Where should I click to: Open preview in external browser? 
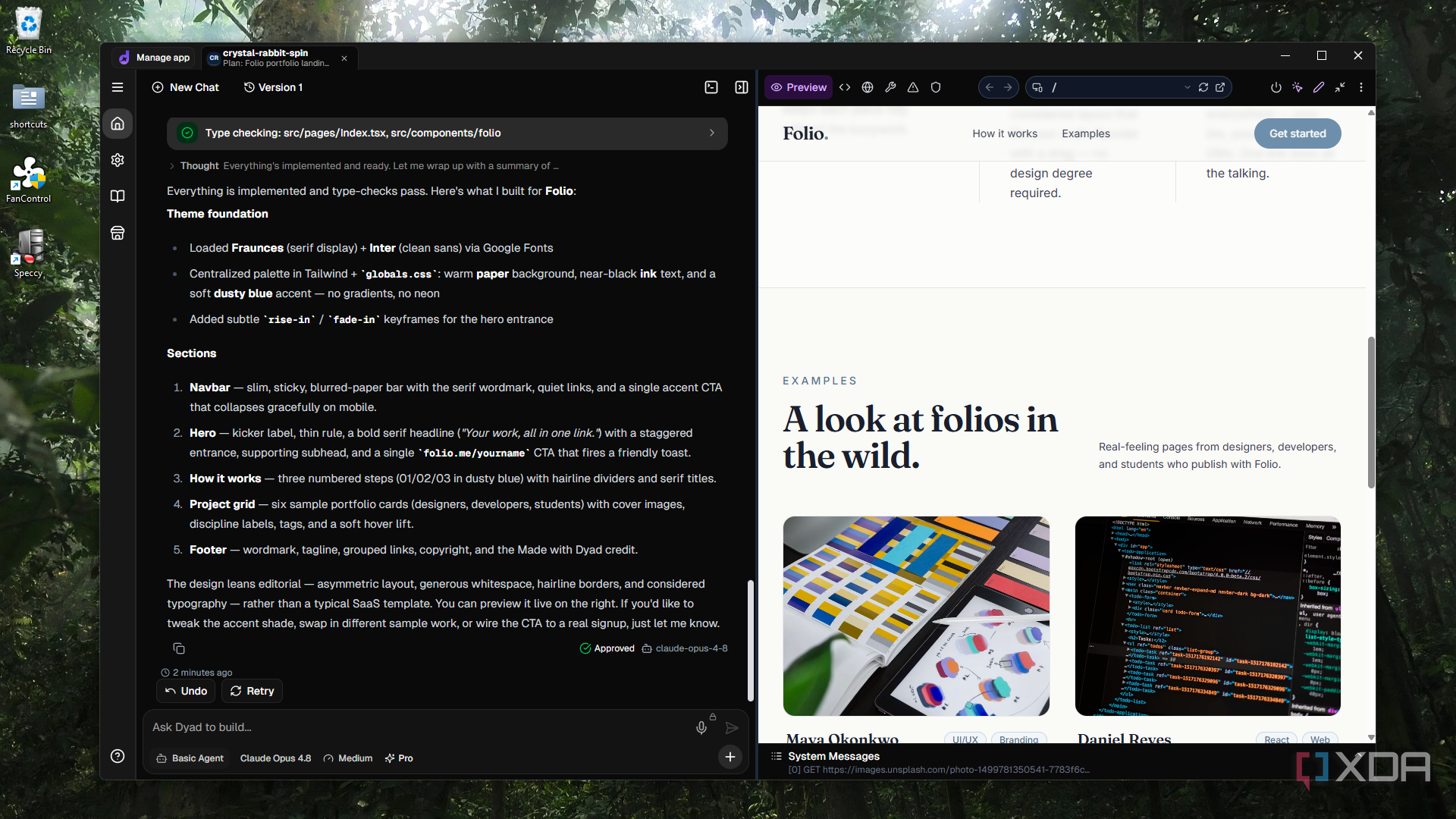pos(1220,87)
